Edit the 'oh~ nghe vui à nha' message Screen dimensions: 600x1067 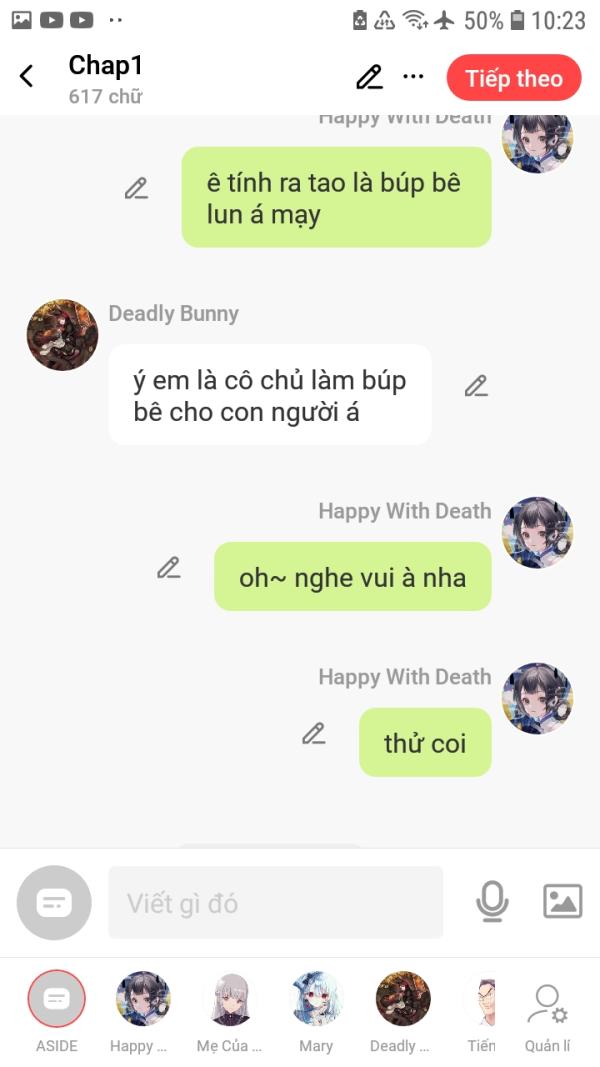click(x=169, y=568)
